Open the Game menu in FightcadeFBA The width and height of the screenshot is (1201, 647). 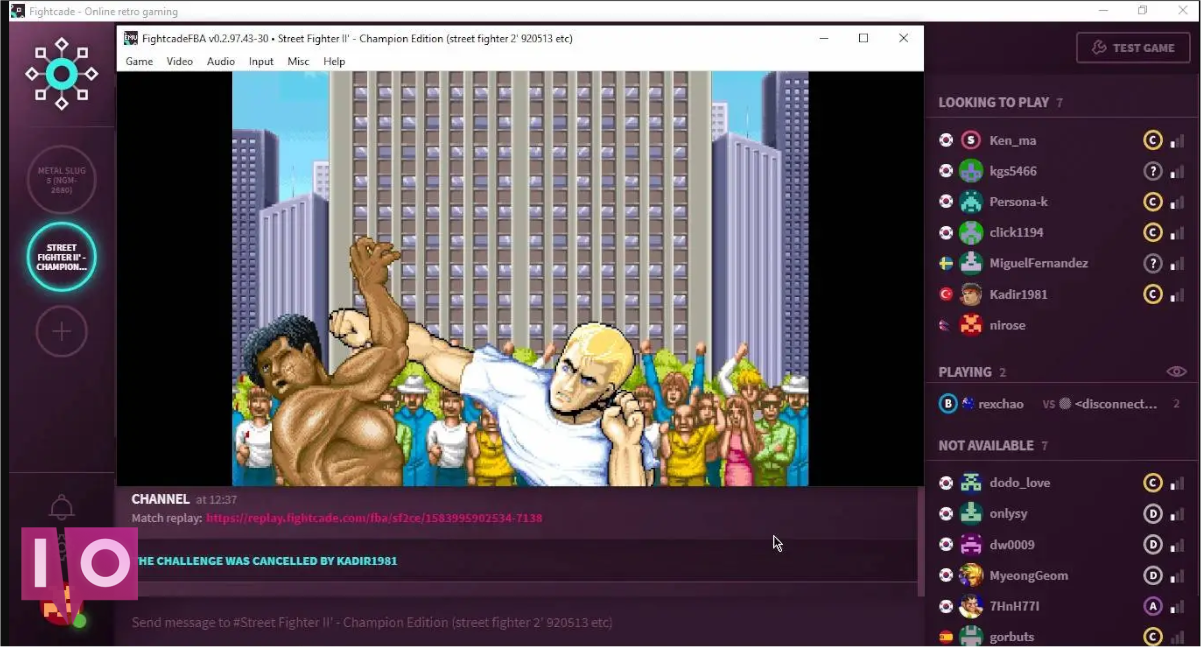point(139,61)
